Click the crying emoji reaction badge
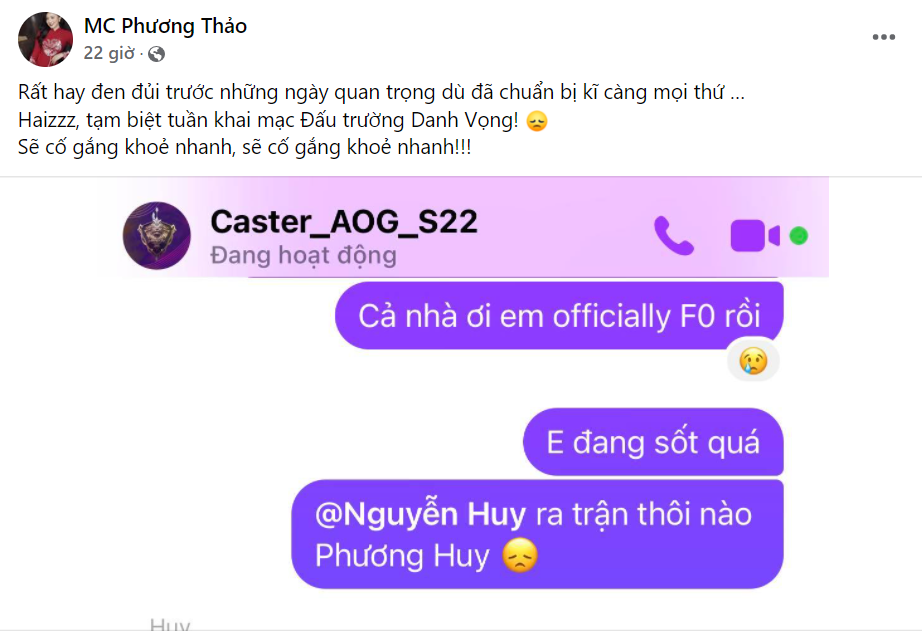922x633 pixels. click(753, 360)
